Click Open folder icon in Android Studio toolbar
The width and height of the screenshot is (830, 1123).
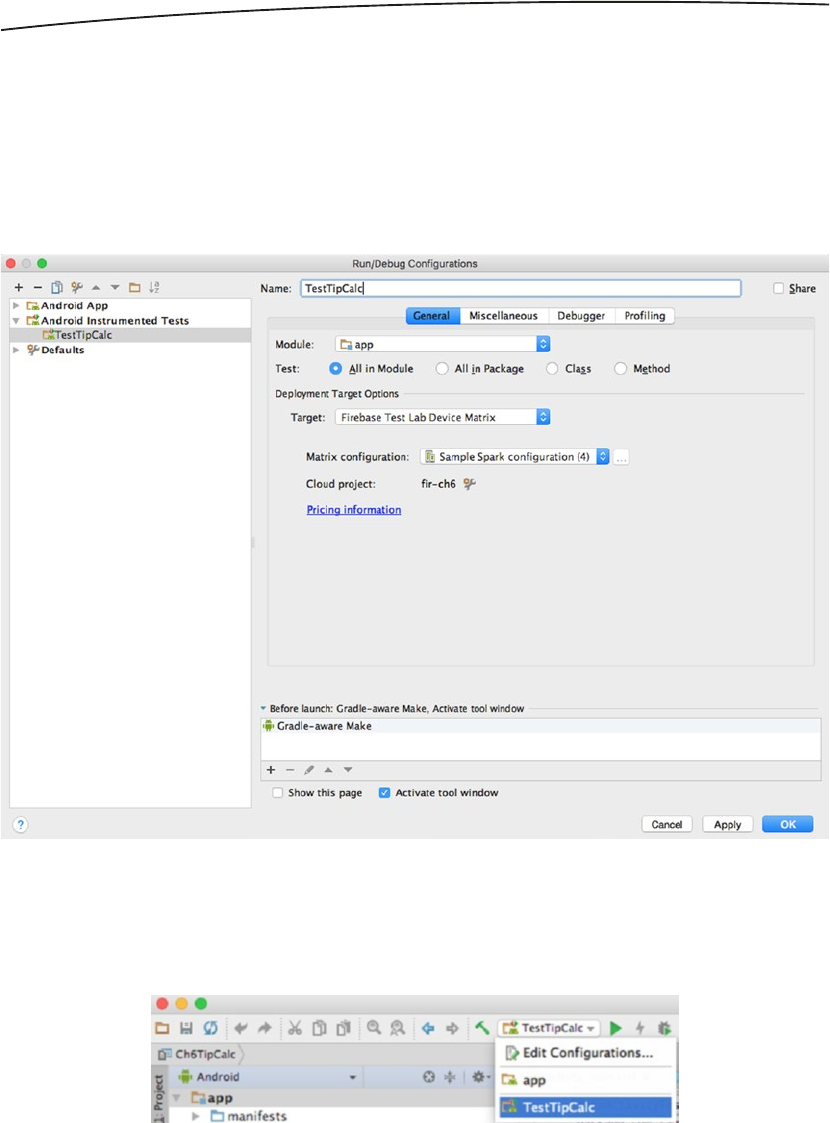point(163,1028)
